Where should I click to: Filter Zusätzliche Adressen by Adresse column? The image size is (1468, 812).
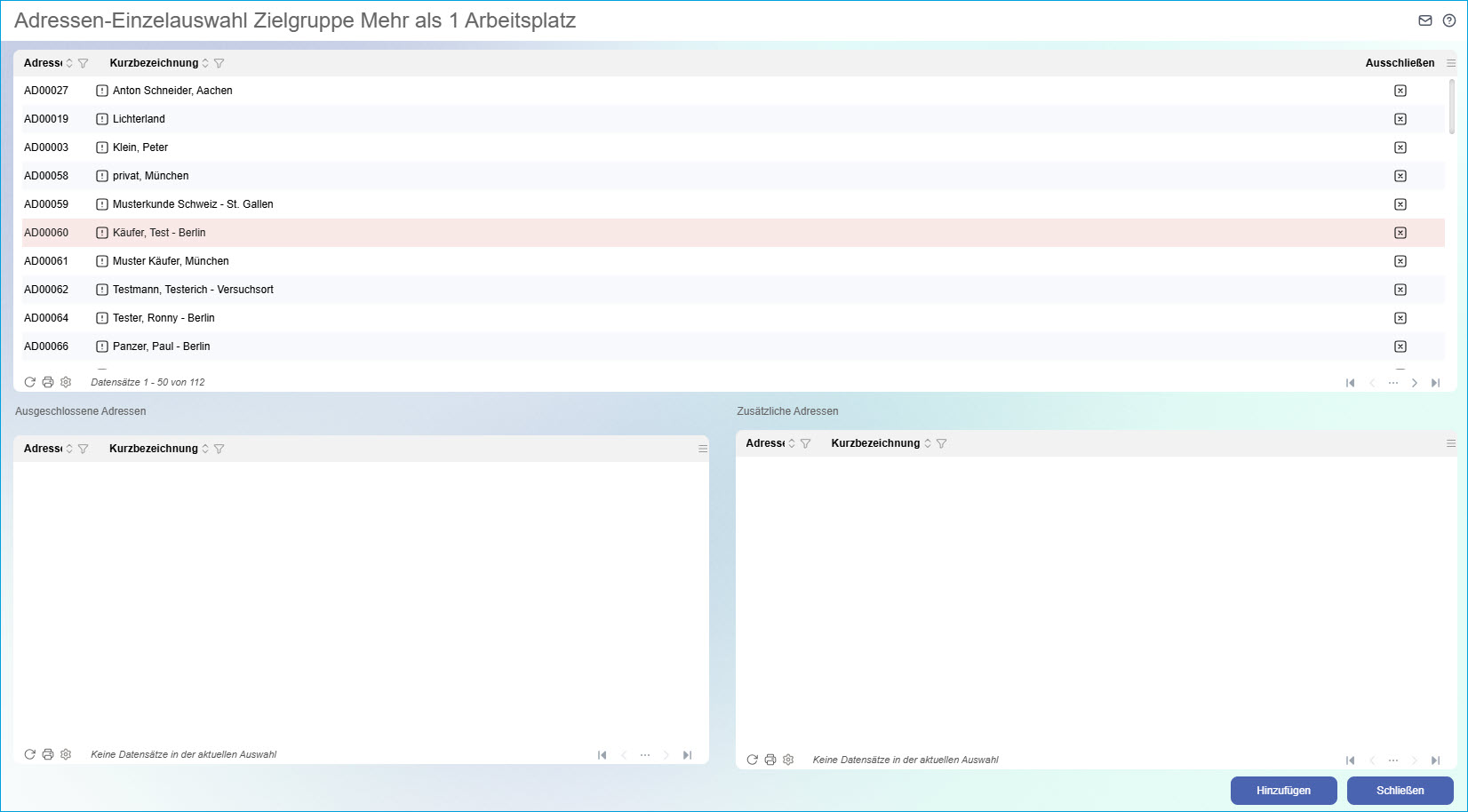tap(806, 443)
